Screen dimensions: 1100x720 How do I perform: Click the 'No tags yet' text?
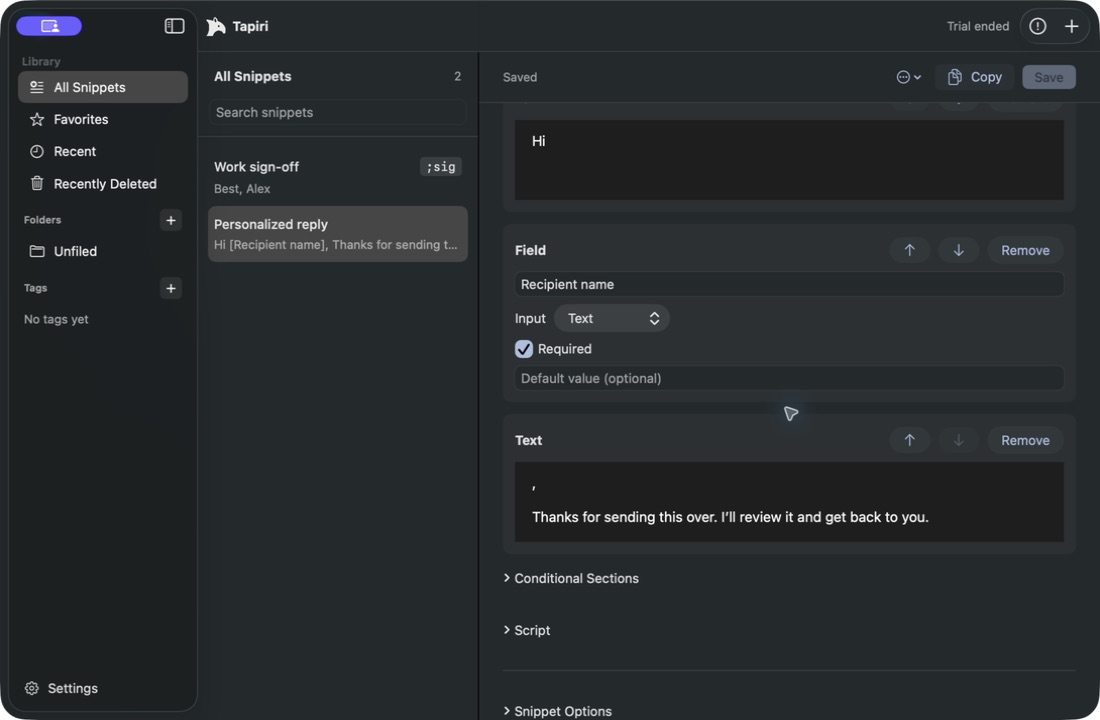[x=56, y=319]
